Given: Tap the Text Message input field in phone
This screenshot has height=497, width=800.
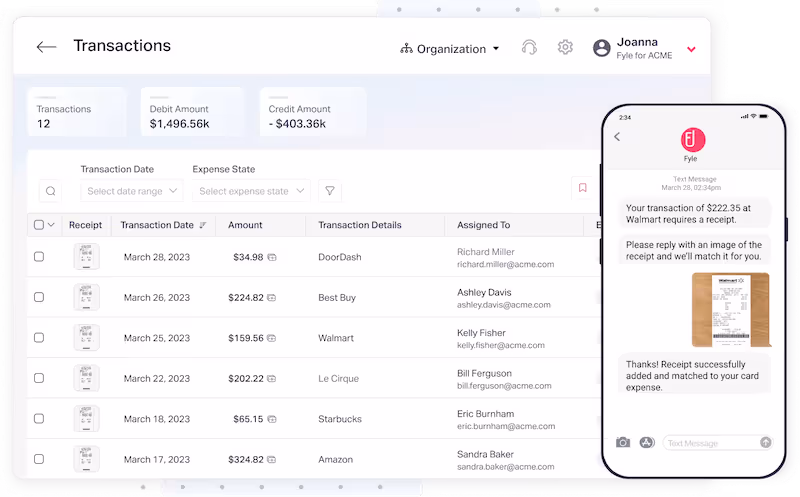Looking at the screenshot, I should (x=717, y=443).
